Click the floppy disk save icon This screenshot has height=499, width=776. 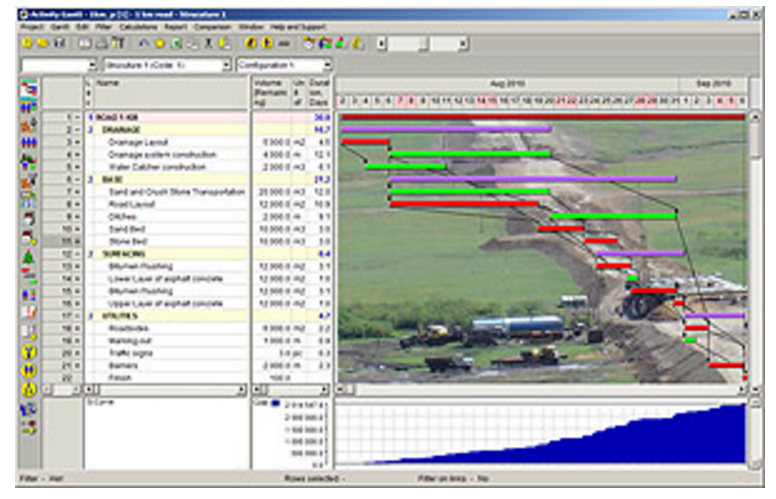pyautogui.click(x=60, y=44)
